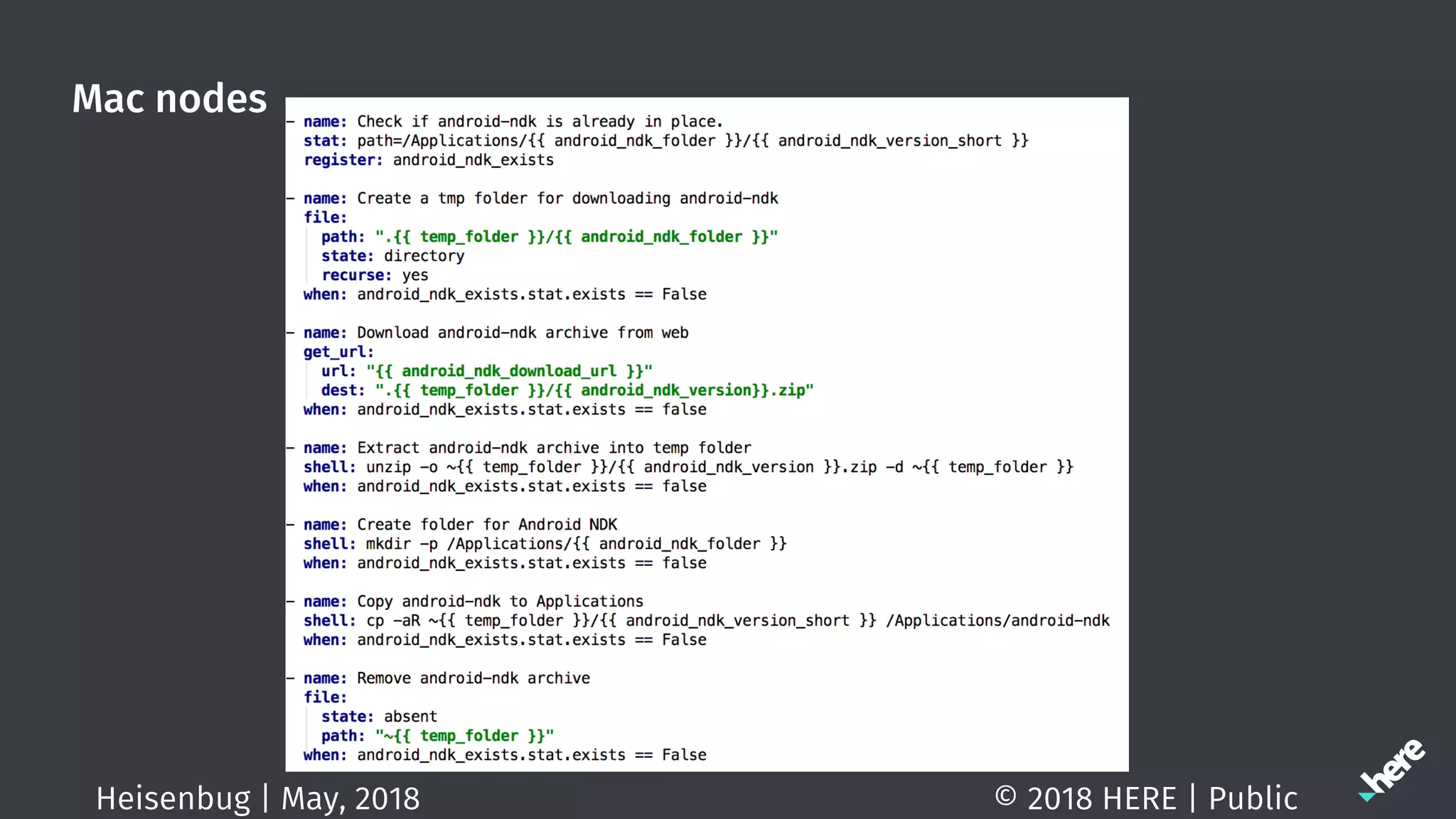The image size is (1456, 819).
Task: Click the 'shell: mkdir -p /Applications' line
Action: pos(545,544)
